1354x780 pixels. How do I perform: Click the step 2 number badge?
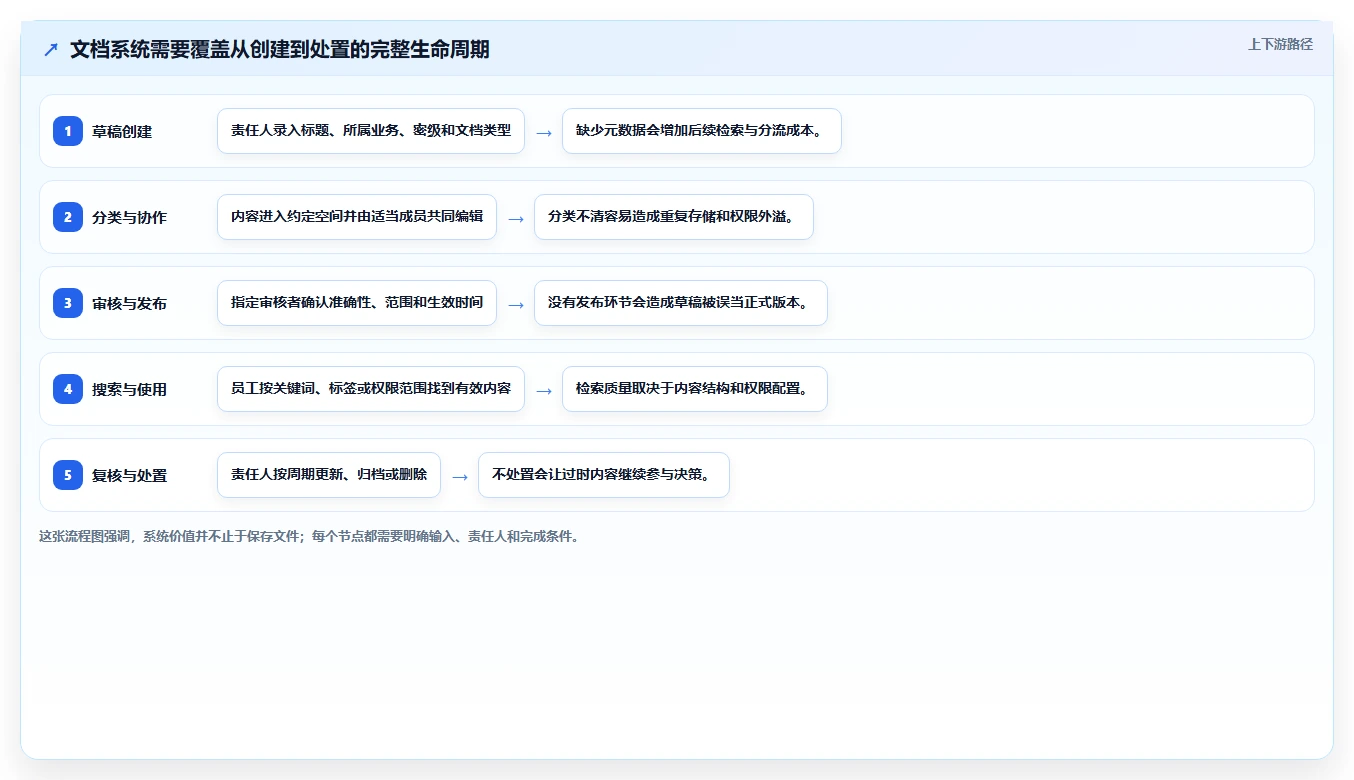68,217
